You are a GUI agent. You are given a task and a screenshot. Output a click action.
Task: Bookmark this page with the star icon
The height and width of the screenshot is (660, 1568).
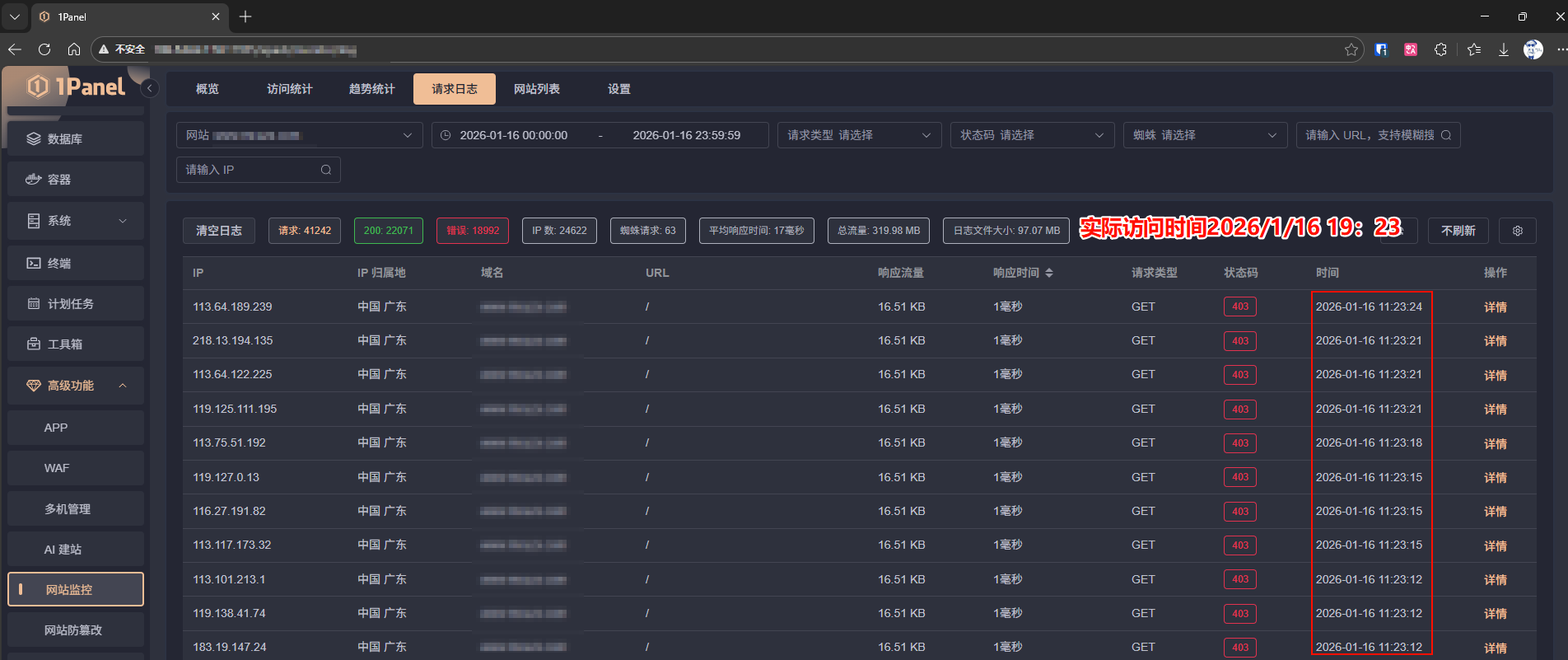[1351, 49]
